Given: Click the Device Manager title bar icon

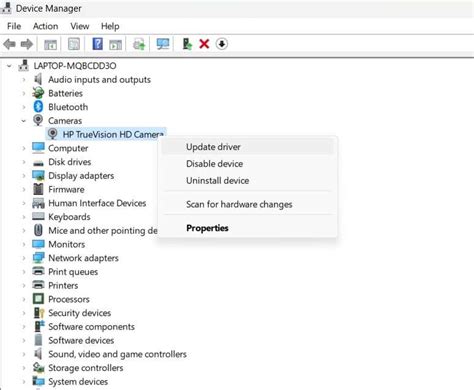Looking at the screenshot, I should [x=6, y=8].
